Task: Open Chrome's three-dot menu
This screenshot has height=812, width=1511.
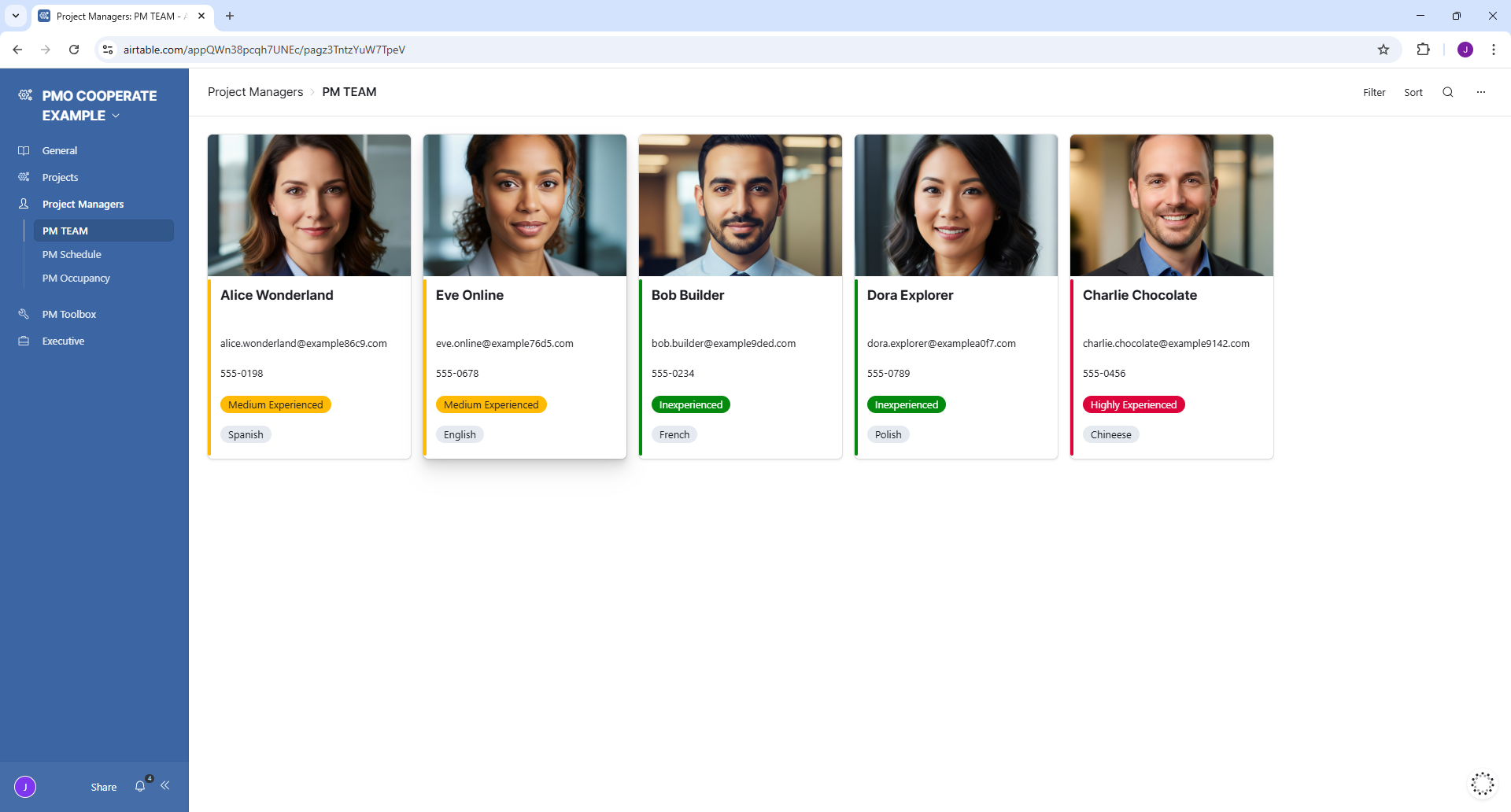Action: (1493, 50)
